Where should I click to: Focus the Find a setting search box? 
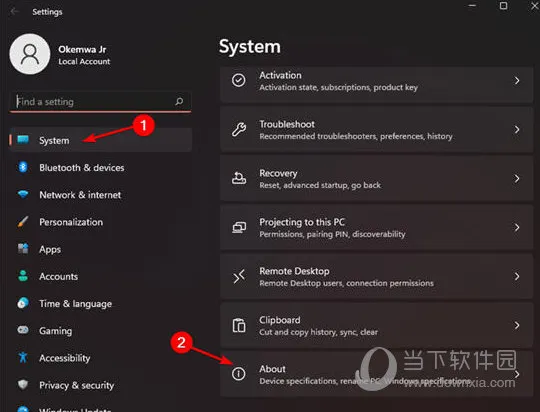click(x=100, y=102)
